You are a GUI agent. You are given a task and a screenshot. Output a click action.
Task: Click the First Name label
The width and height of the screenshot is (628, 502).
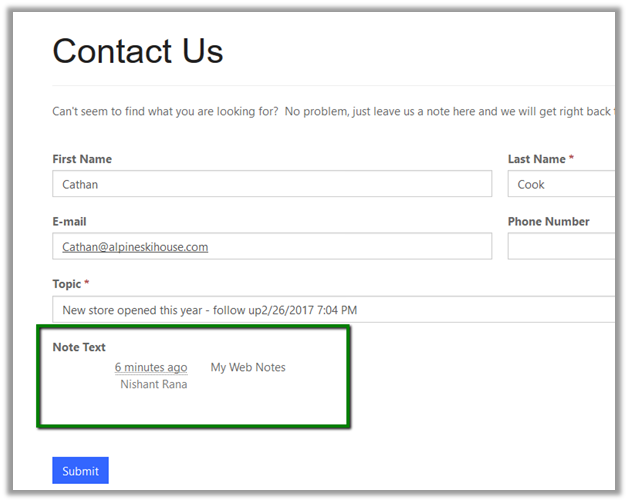[82, 159]
